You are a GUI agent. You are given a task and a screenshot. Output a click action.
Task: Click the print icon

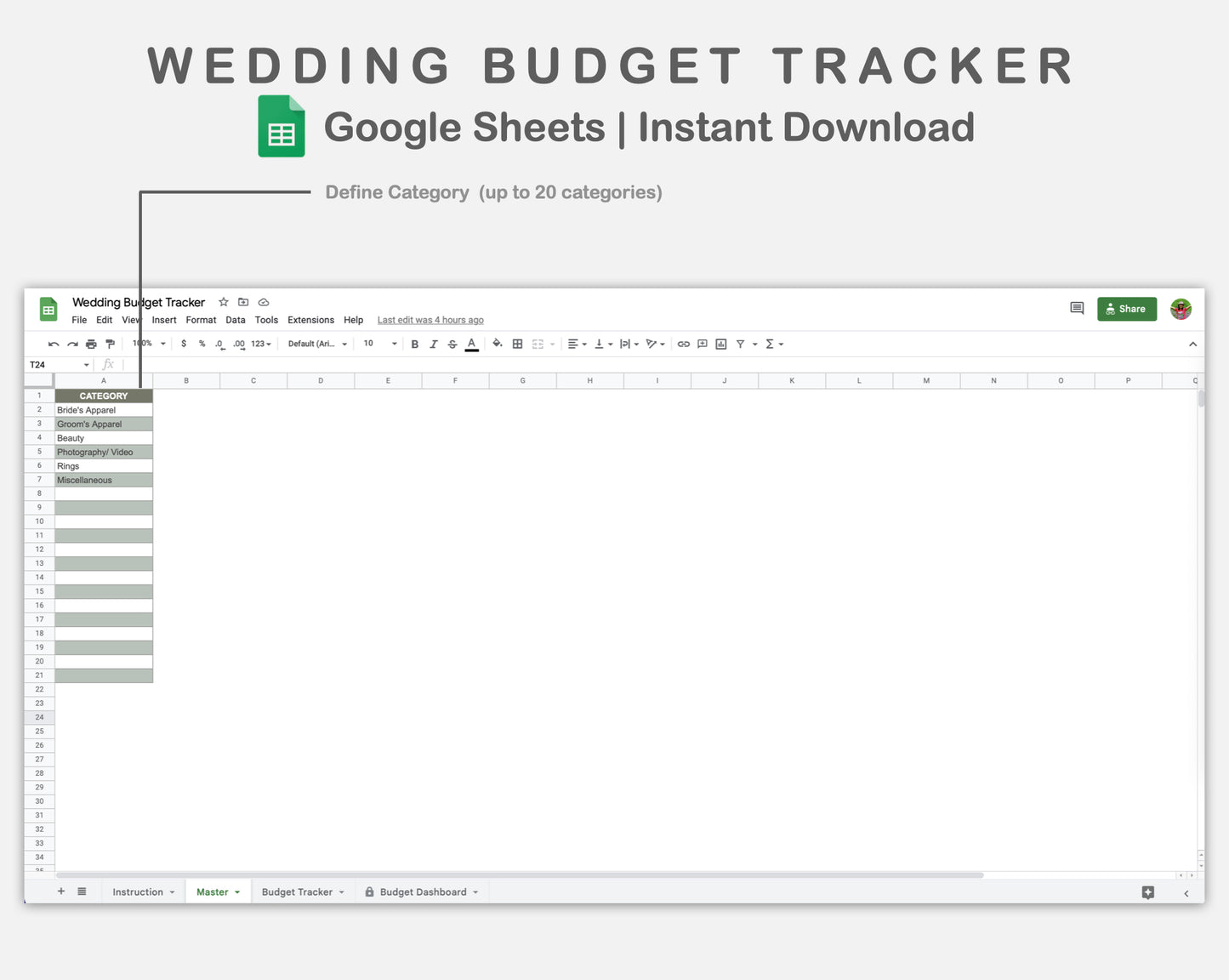(x=91, y=344)
